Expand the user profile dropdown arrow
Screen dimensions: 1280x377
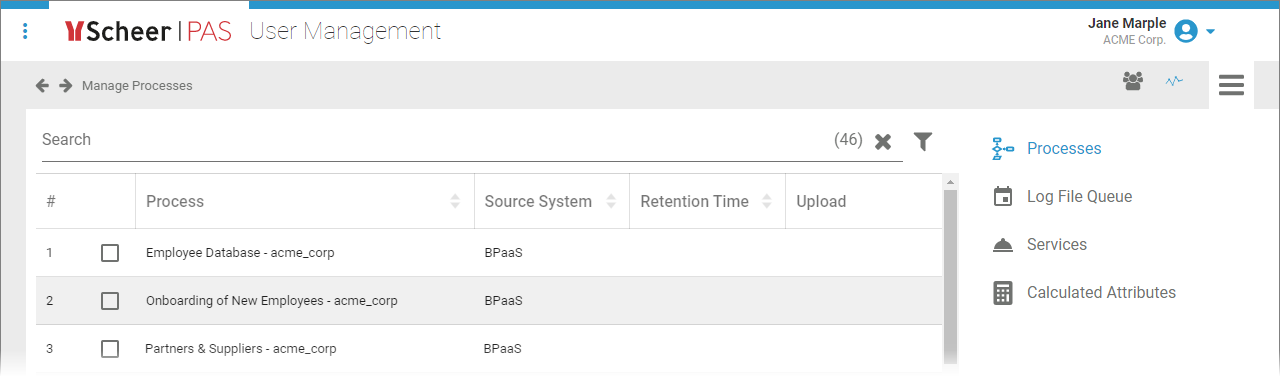pyautogui.click(x=1210, y=31)
